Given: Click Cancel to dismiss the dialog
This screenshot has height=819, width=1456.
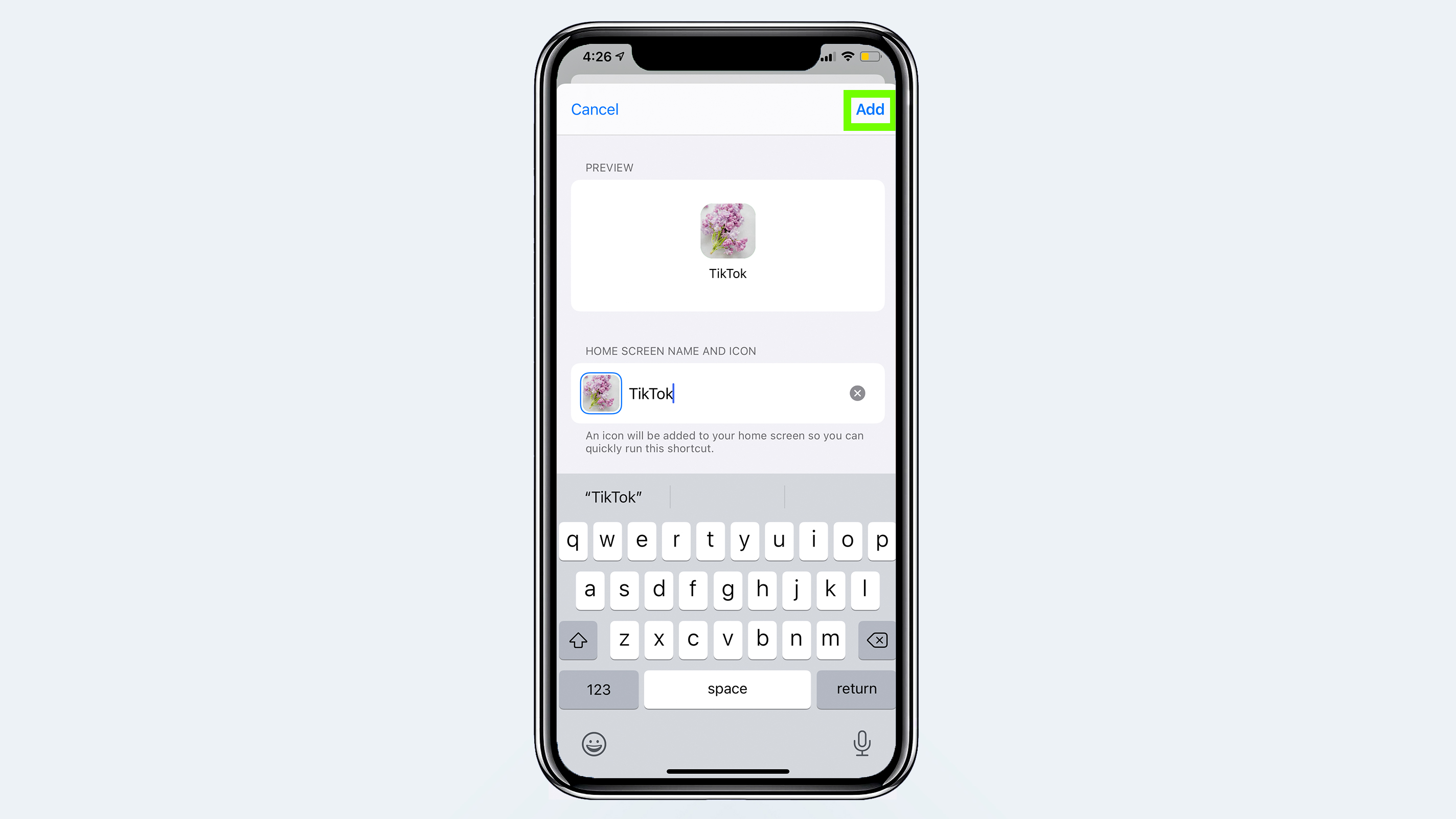Looking at the screenshot, I should coord(595,109).
